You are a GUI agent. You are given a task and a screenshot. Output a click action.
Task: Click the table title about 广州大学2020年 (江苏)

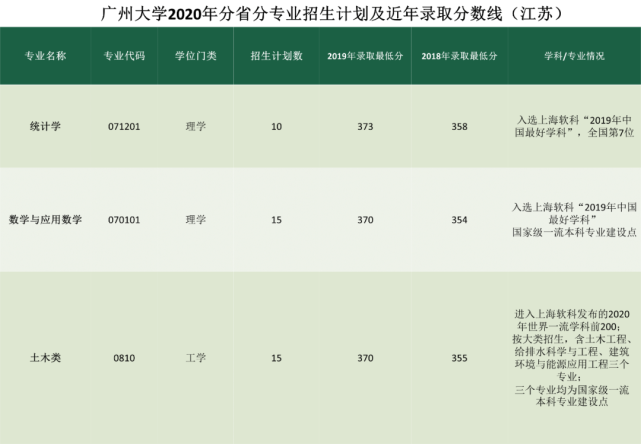coord(332,14)
